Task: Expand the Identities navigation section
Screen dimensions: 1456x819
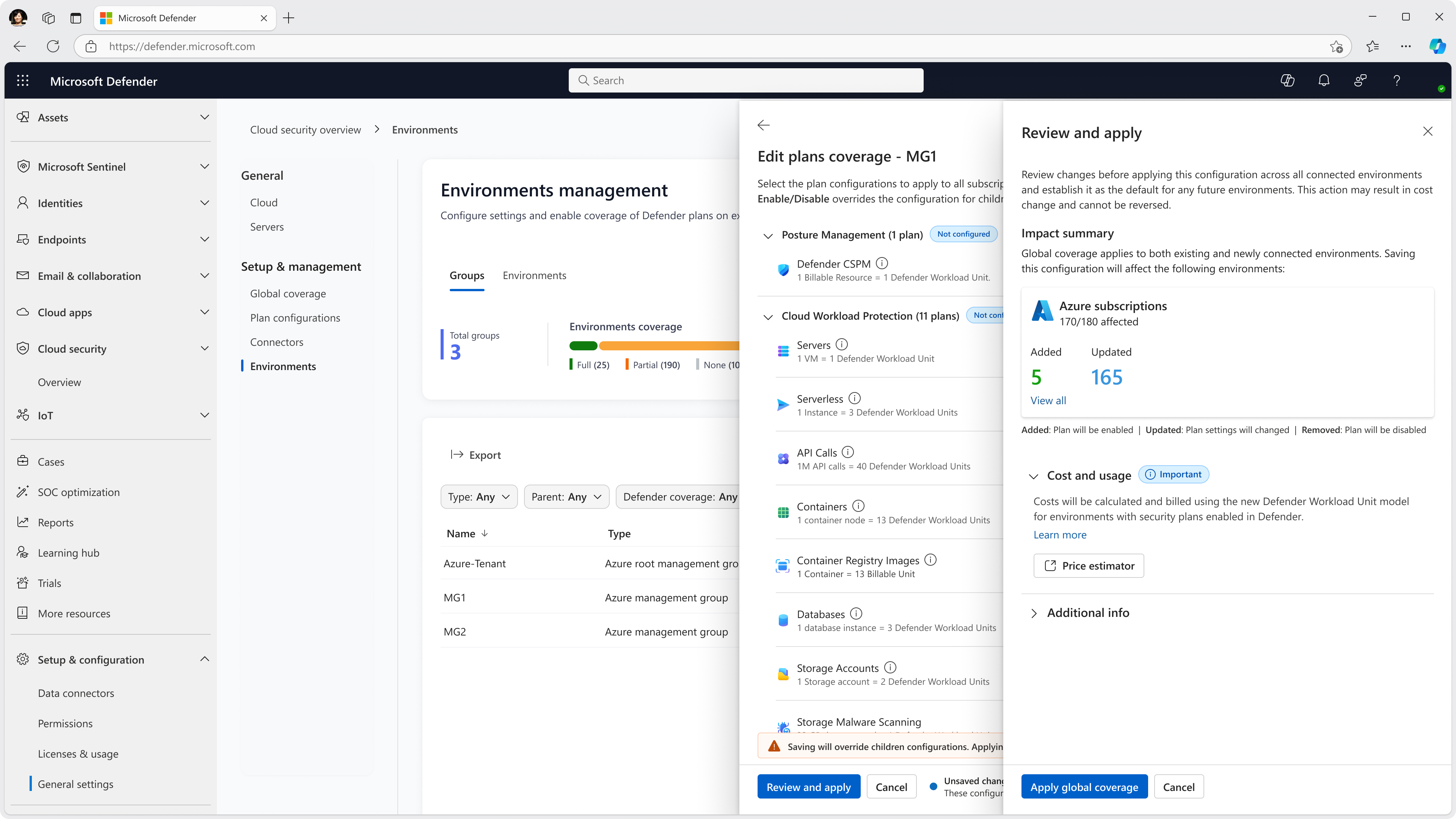Action: click(205, 203)
